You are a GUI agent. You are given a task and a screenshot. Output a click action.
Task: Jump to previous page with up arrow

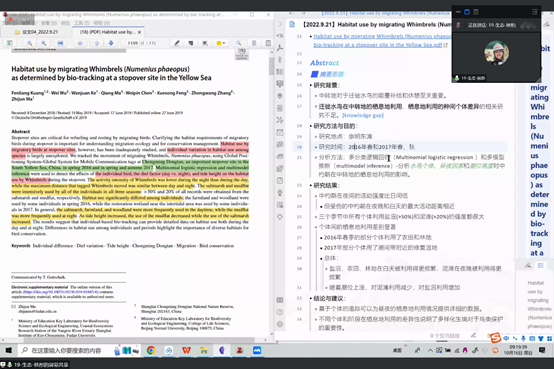(x=96, y=43)
